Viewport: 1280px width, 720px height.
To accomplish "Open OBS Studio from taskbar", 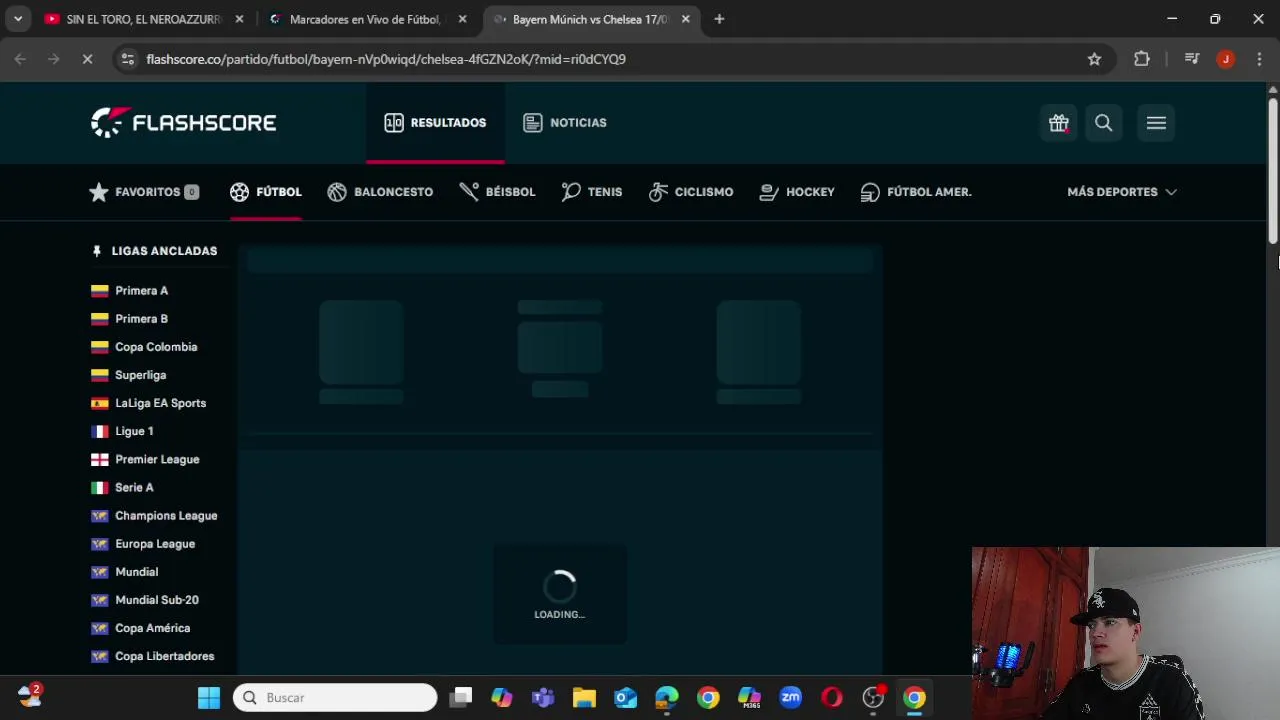I will [874, 698].
